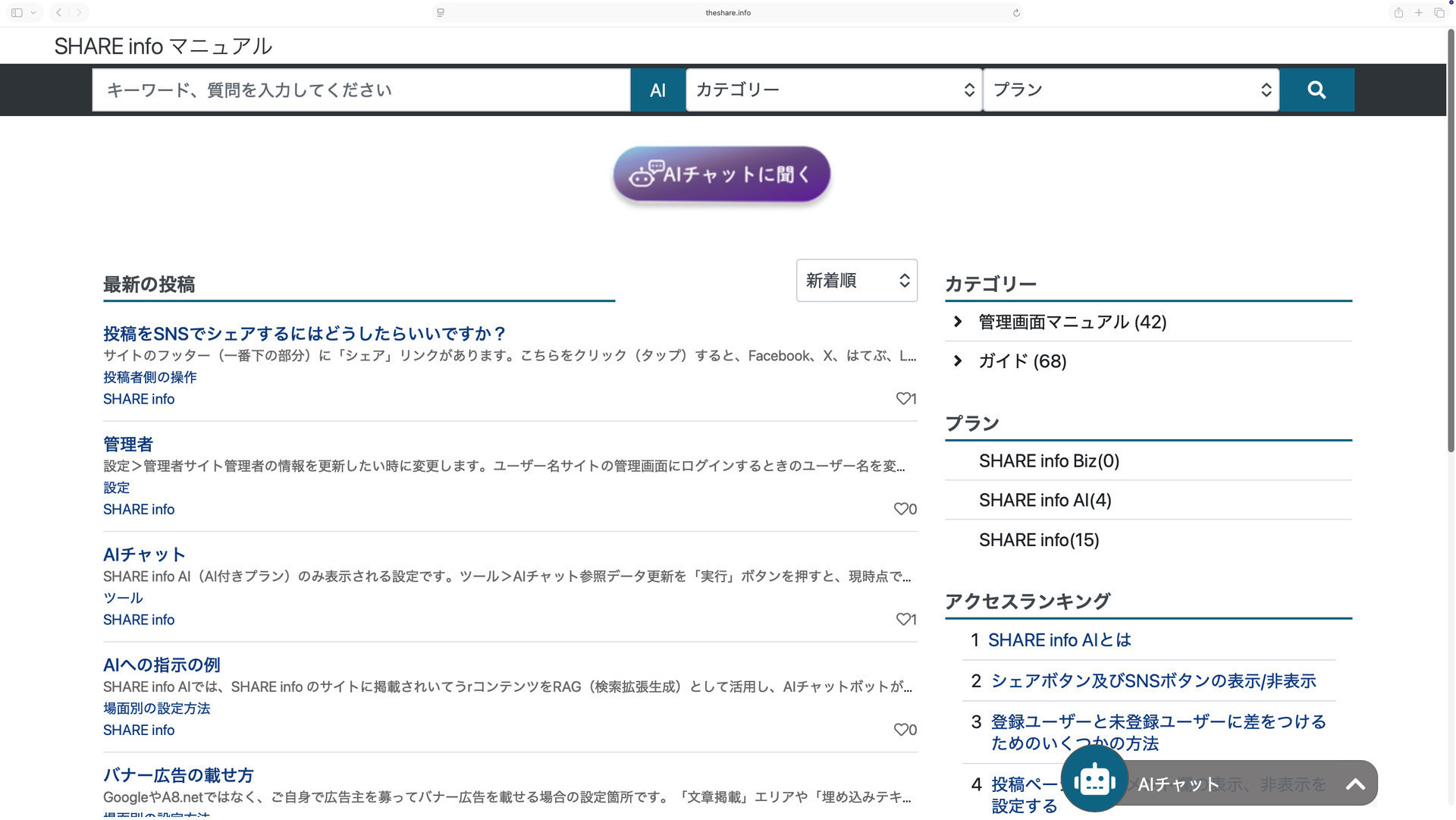Click the reader page icon in address bar
Image resolution: width=1456 pixels, height=820 pixels.
(x=441, y=12)
